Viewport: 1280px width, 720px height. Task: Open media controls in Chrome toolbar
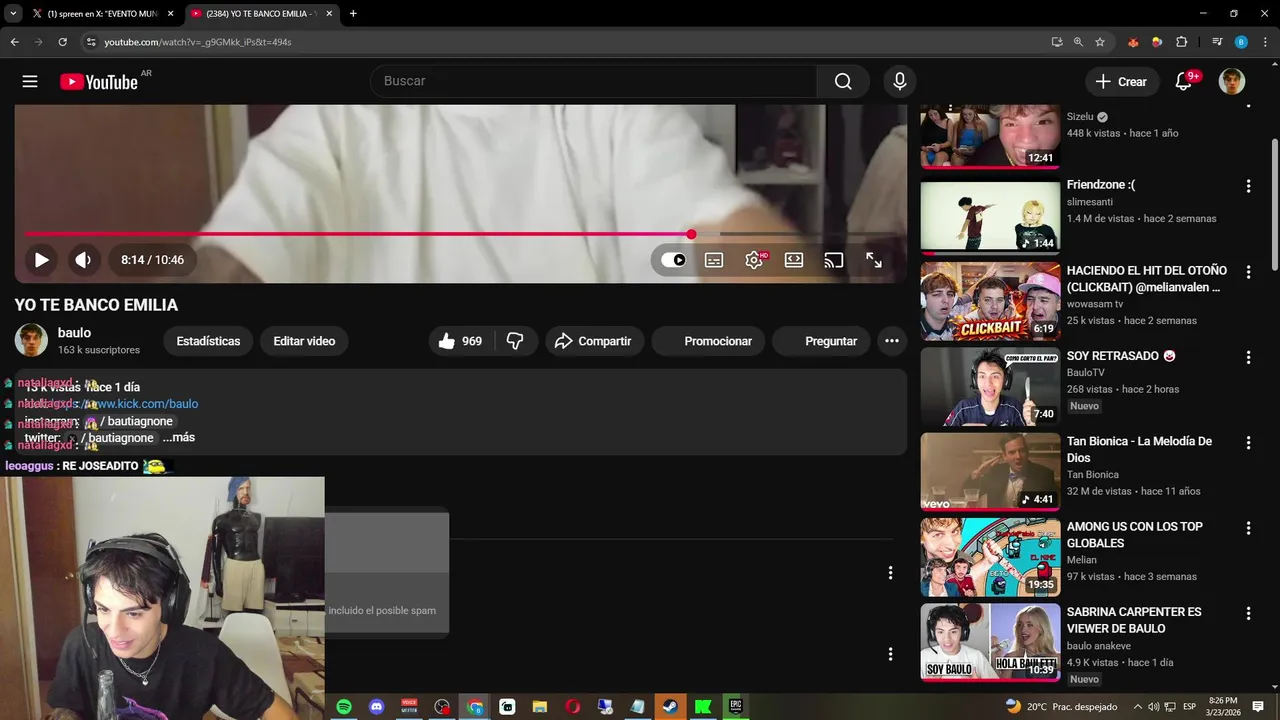[x=1217, y=42]
